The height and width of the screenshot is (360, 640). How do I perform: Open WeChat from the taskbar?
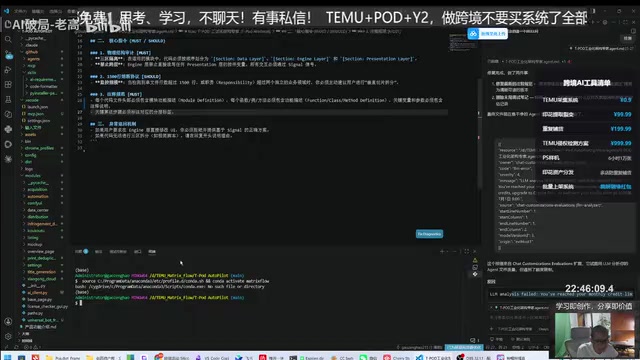368,358
